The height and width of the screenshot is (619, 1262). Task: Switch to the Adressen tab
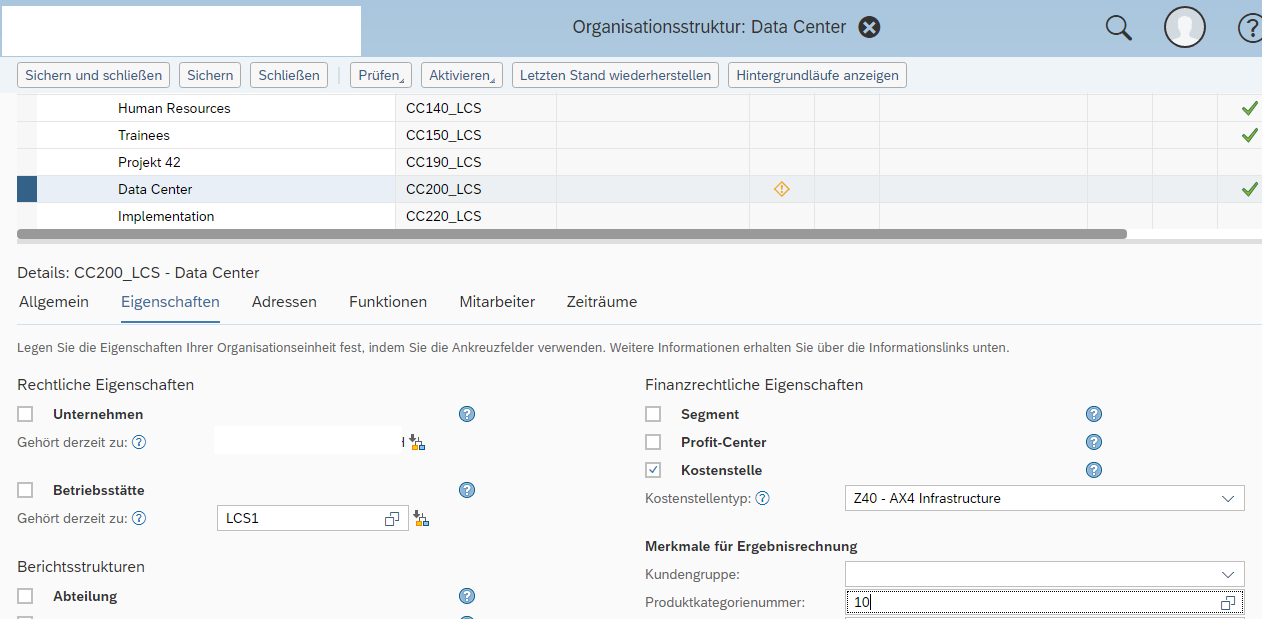point(284,302)
